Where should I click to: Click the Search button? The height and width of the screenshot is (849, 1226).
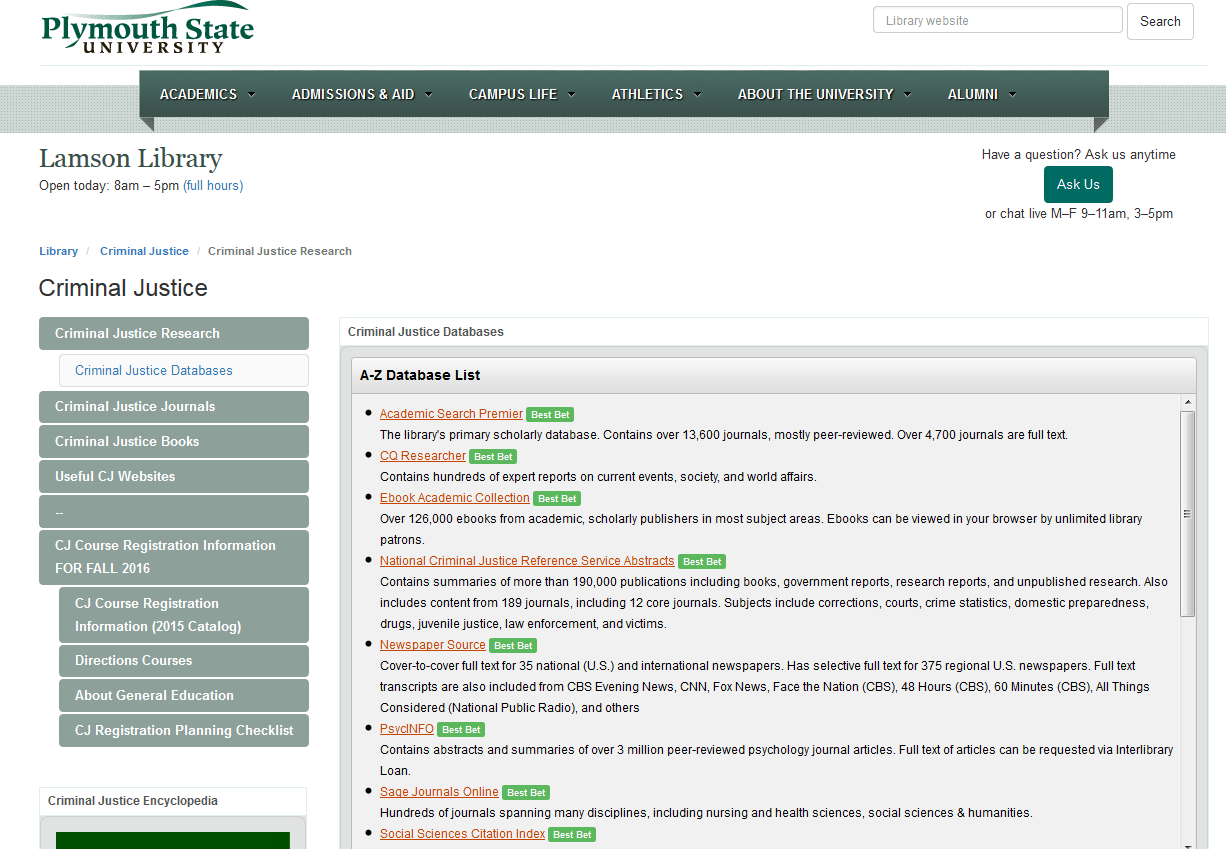[x=1160, y=20]
